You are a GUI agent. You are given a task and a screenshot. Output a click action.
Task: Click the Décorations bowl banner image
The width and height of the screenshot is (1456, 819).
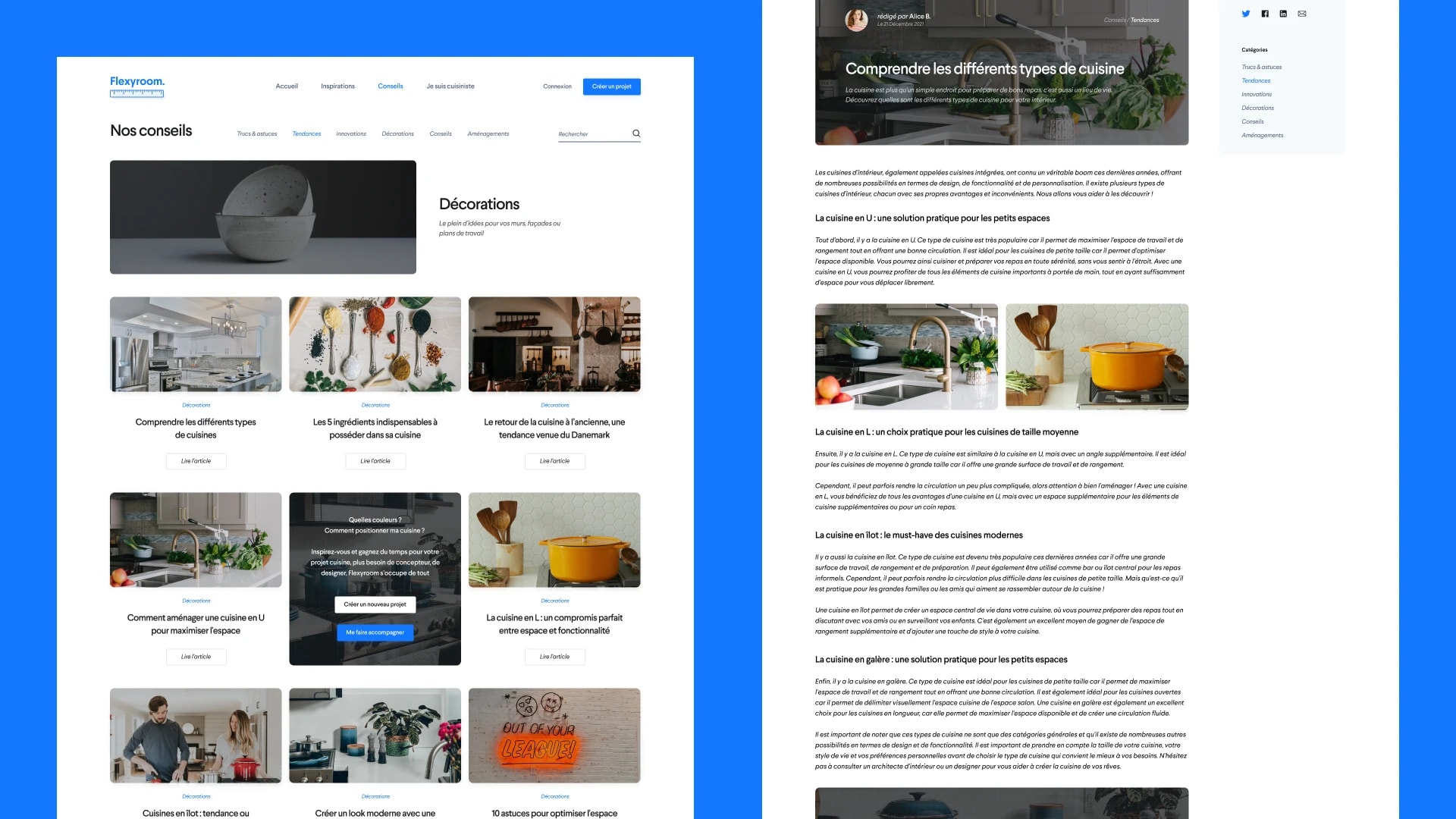pos(263,217)
